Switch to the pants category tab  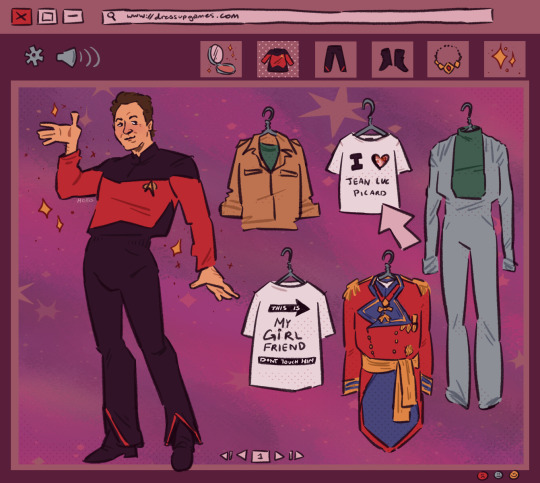click(335, 59)
